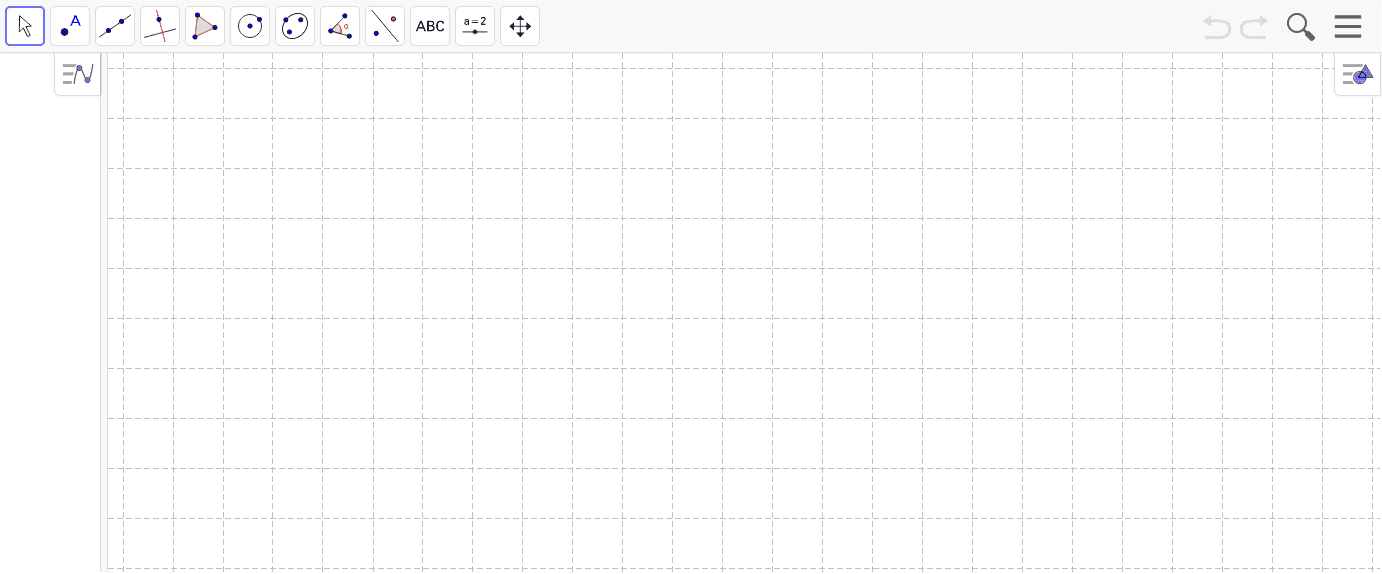Open the hamburger main menu
The width and height of the screenshot is (1382, 574).
[x=1348, y=26]
